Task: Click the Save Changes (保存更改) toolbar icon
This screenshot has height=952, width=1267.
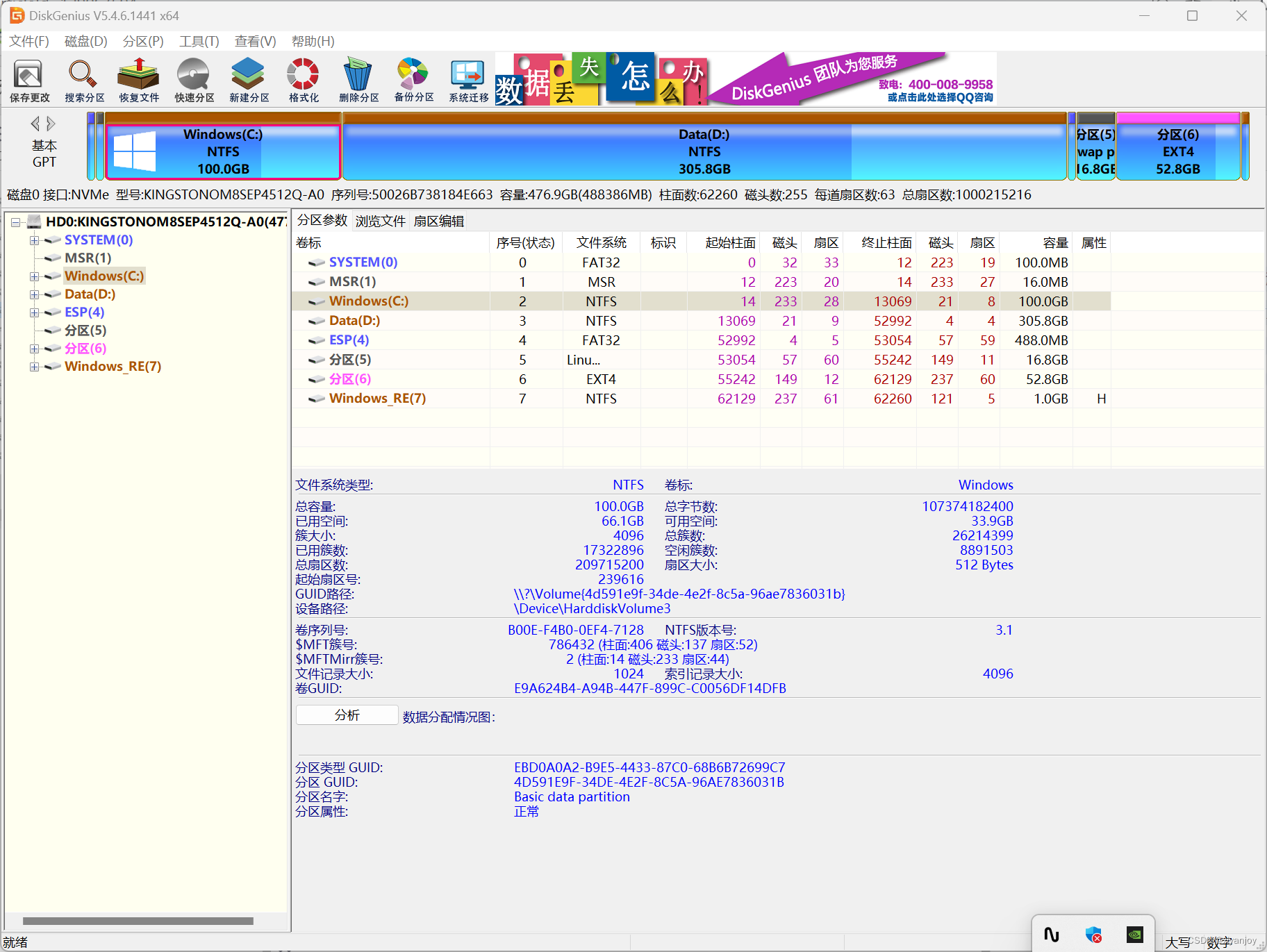Action: tap(29, 80)
